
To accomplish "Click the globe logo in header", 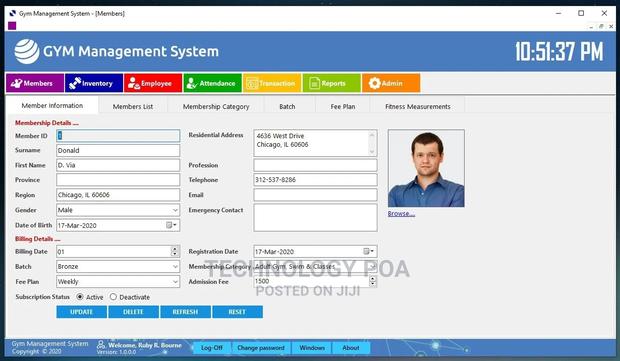I will tap(27, 51).
